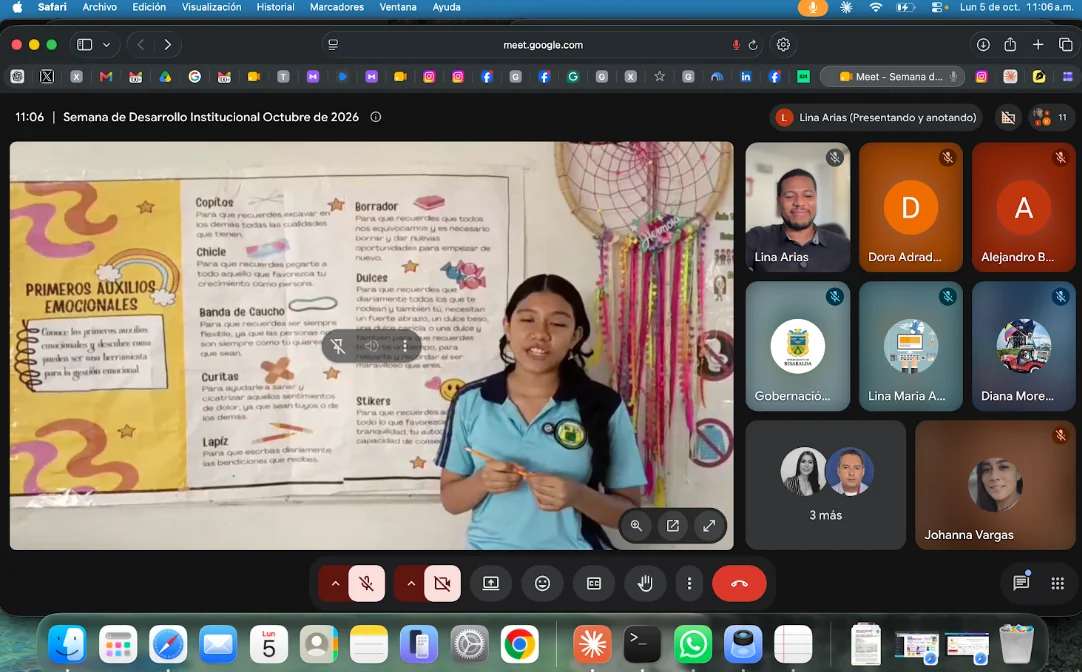Image resolution: width=1082 pixels, height=672 pixels.
Task: Open the Historial menu
Action: pyautogui.click(x=275, y=7)
